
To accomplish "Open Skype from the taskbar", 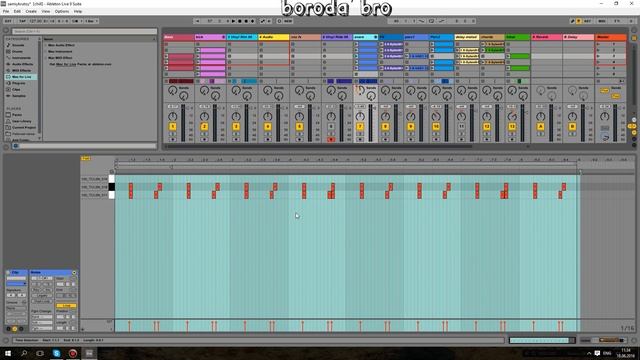I will click(56, 353).
